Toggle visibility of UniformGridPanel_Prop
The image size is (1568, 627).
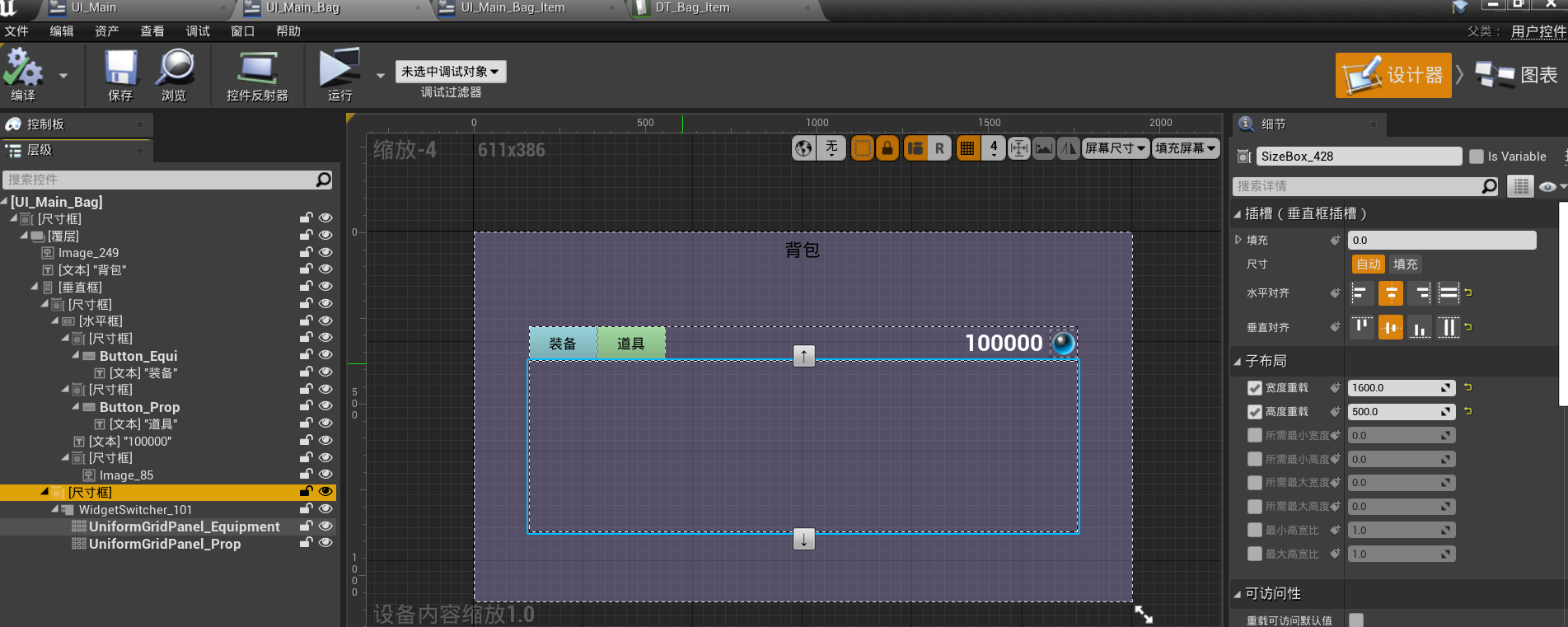(x=325, y=543)
